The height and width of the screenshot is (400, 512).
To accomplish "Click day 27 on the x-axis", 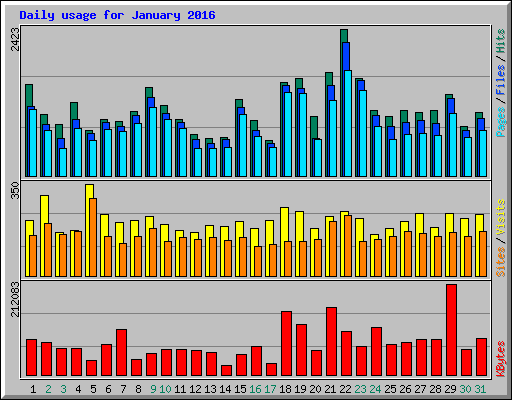I will pos(420,389).
